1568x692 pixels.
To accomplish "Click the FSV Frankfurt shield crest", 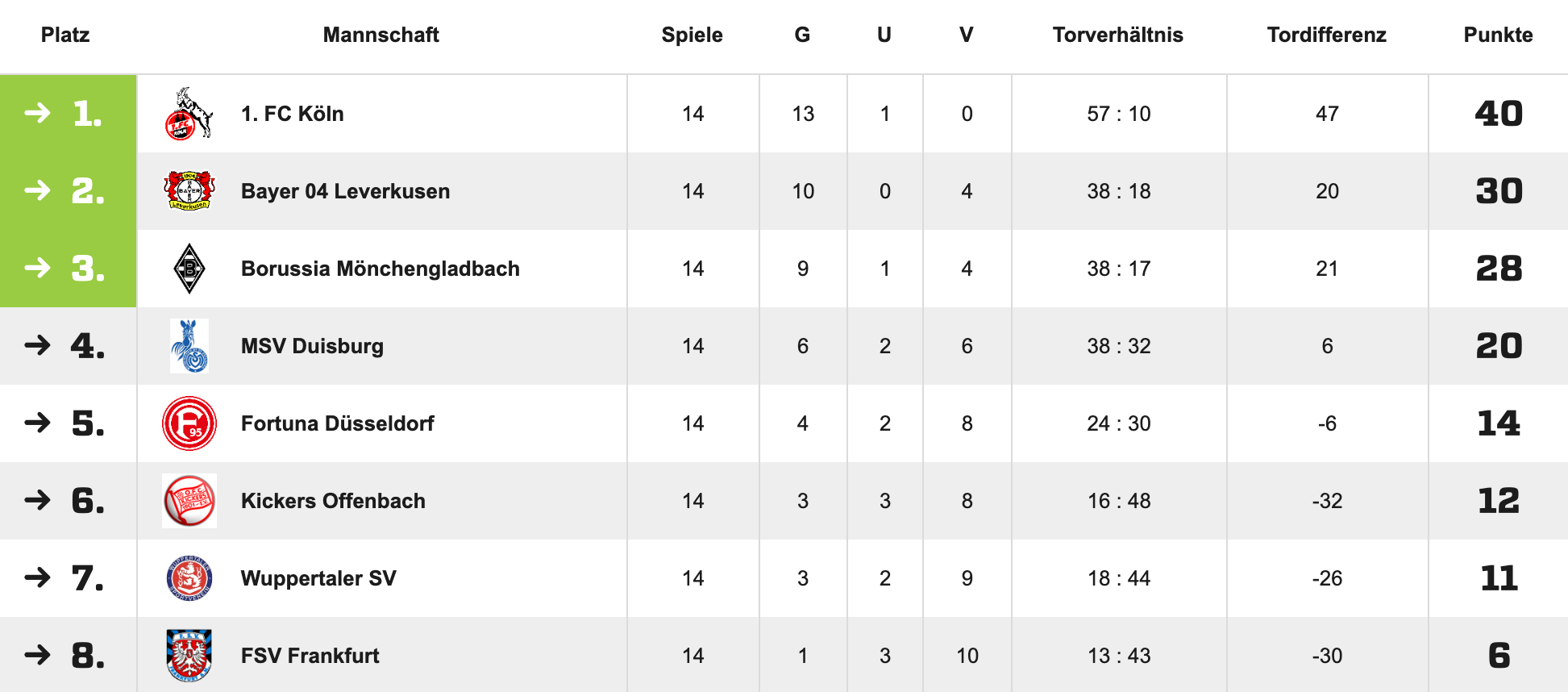I will coord(189,655).
